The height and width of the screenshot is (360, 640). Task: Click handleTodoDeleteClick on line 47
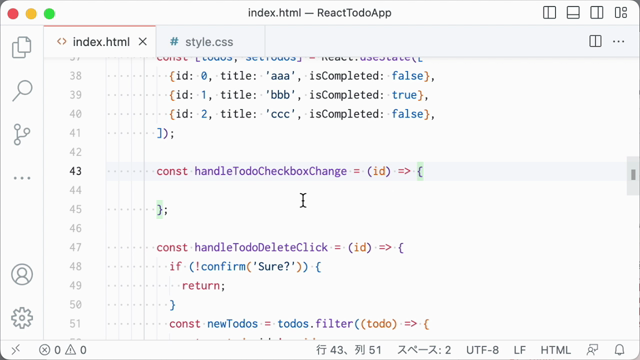(x=261, y=247)
